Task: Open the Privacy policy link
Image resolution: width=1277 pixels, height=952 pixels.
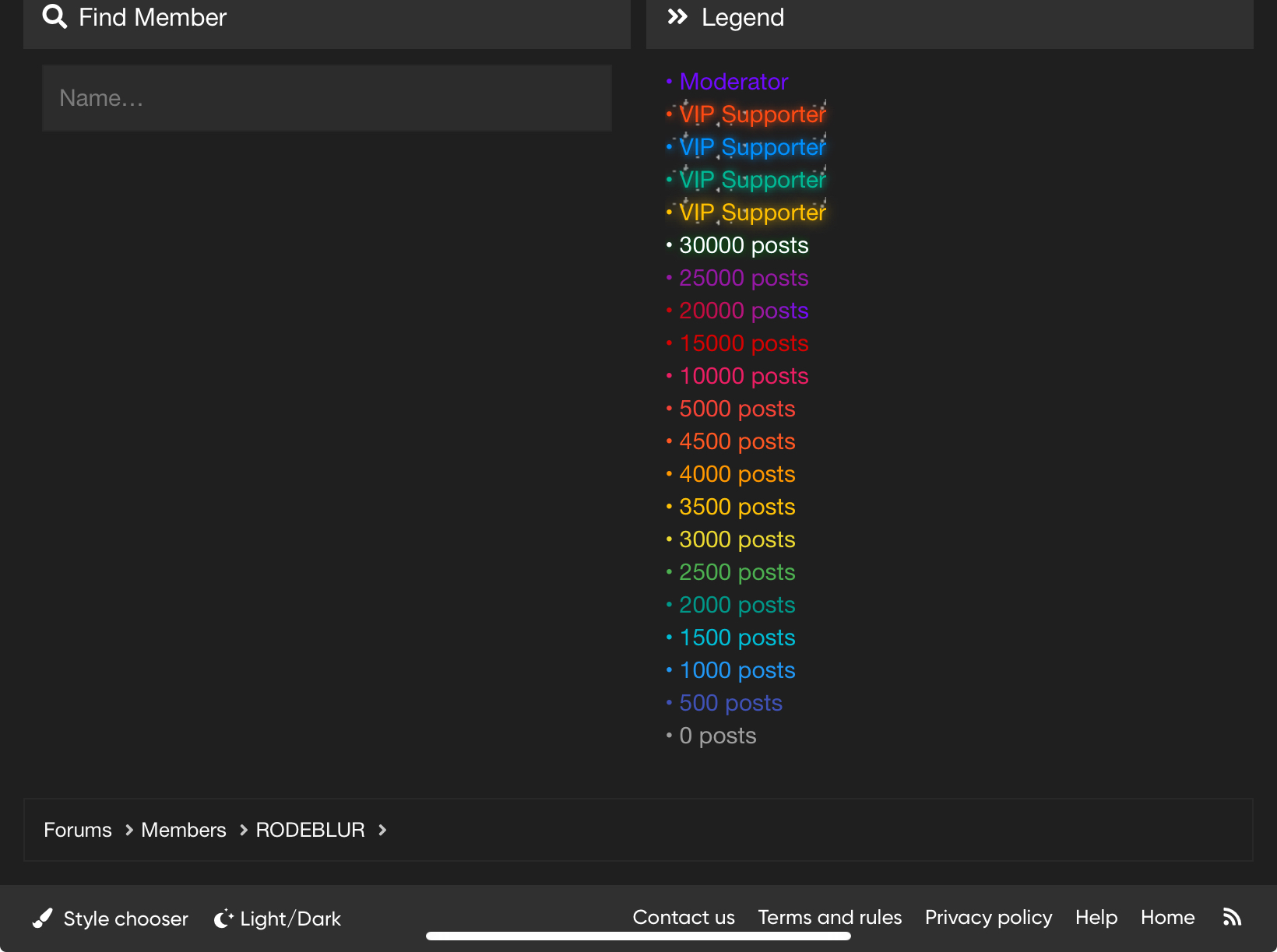Action: [x=989, y=918]
